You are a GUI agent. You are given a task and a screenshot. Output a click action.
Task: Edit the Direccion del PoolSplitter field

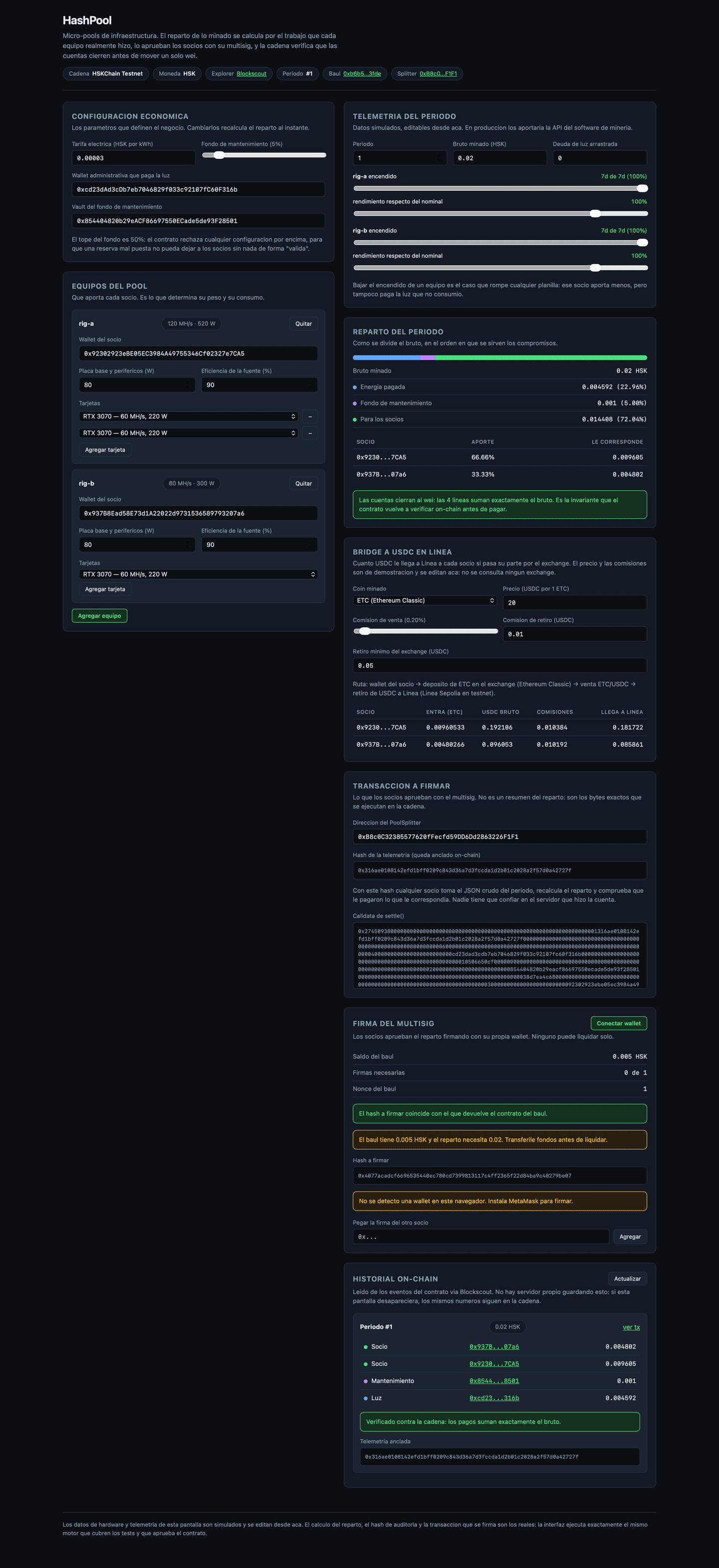coord(500,837)
